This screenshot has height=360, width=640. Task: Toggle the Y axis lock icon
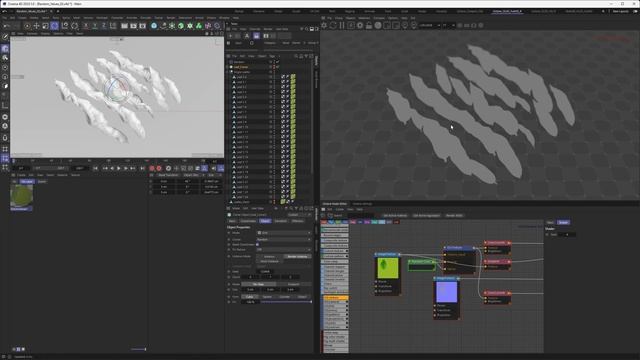(95, 26)
